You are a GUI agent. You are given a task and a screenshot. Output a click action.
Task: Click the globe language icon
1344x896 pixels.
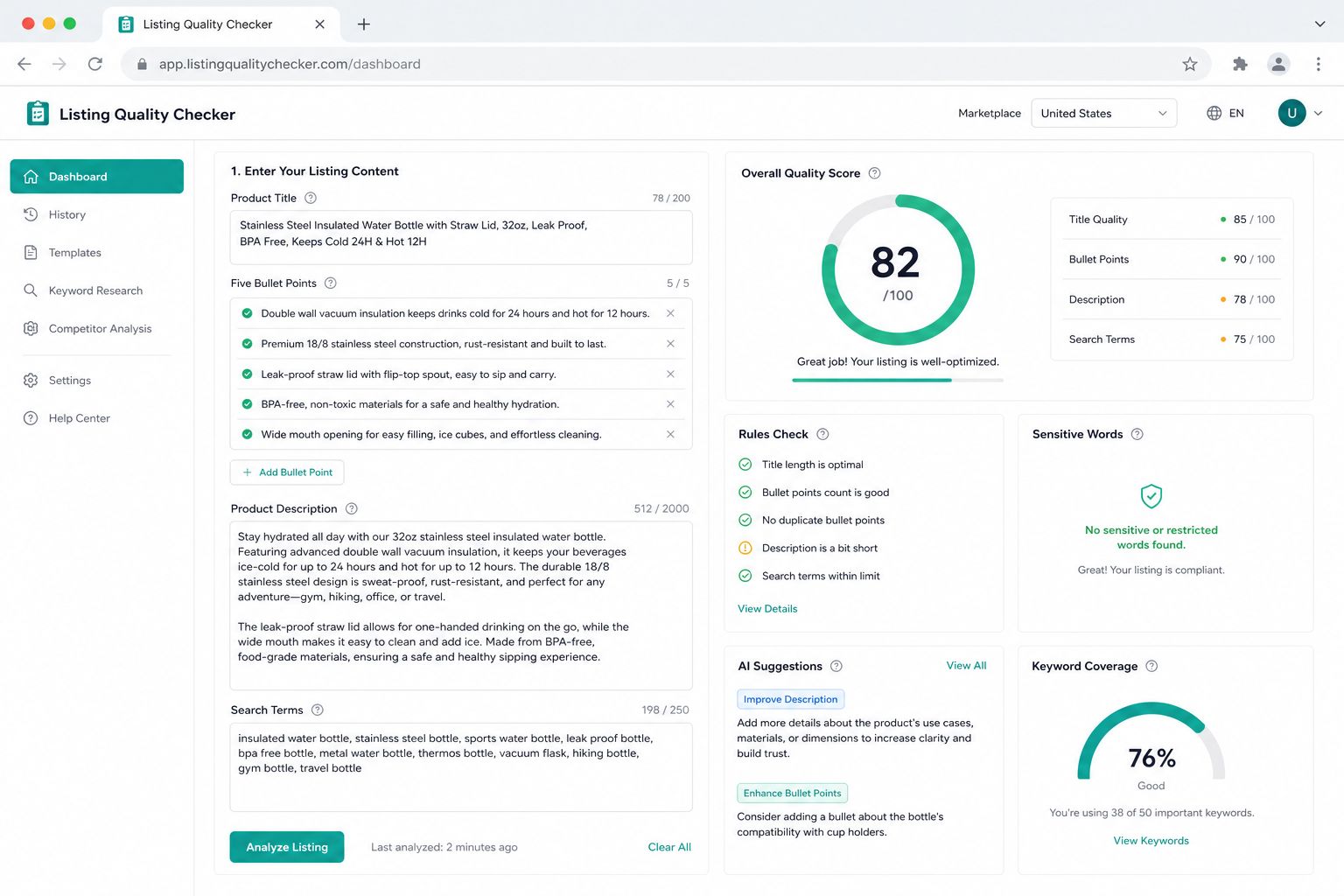point(1214,113)
